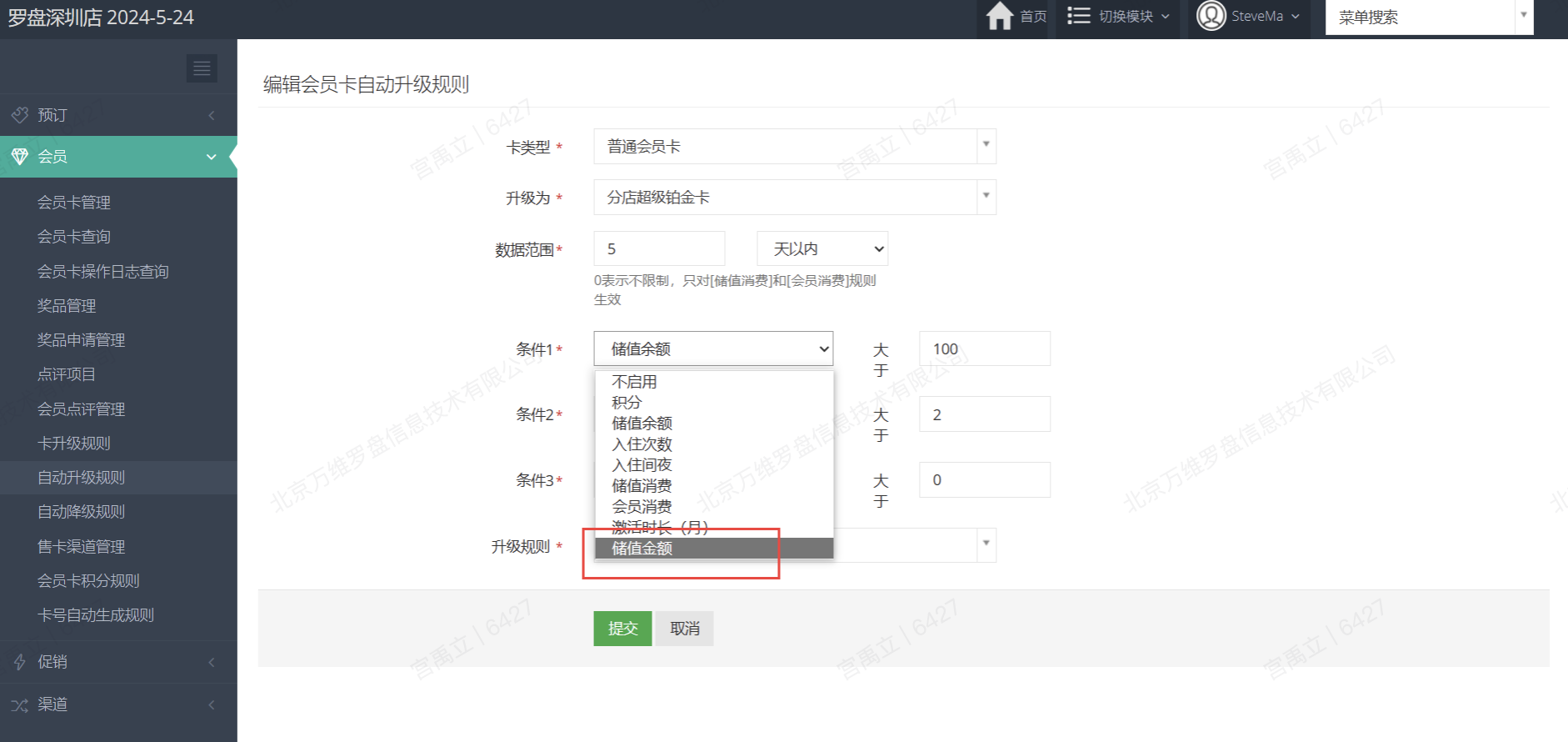This screenshot has width=1568, height=742.
Task: Click the home (首页) house icon
Action: [999, 16]
